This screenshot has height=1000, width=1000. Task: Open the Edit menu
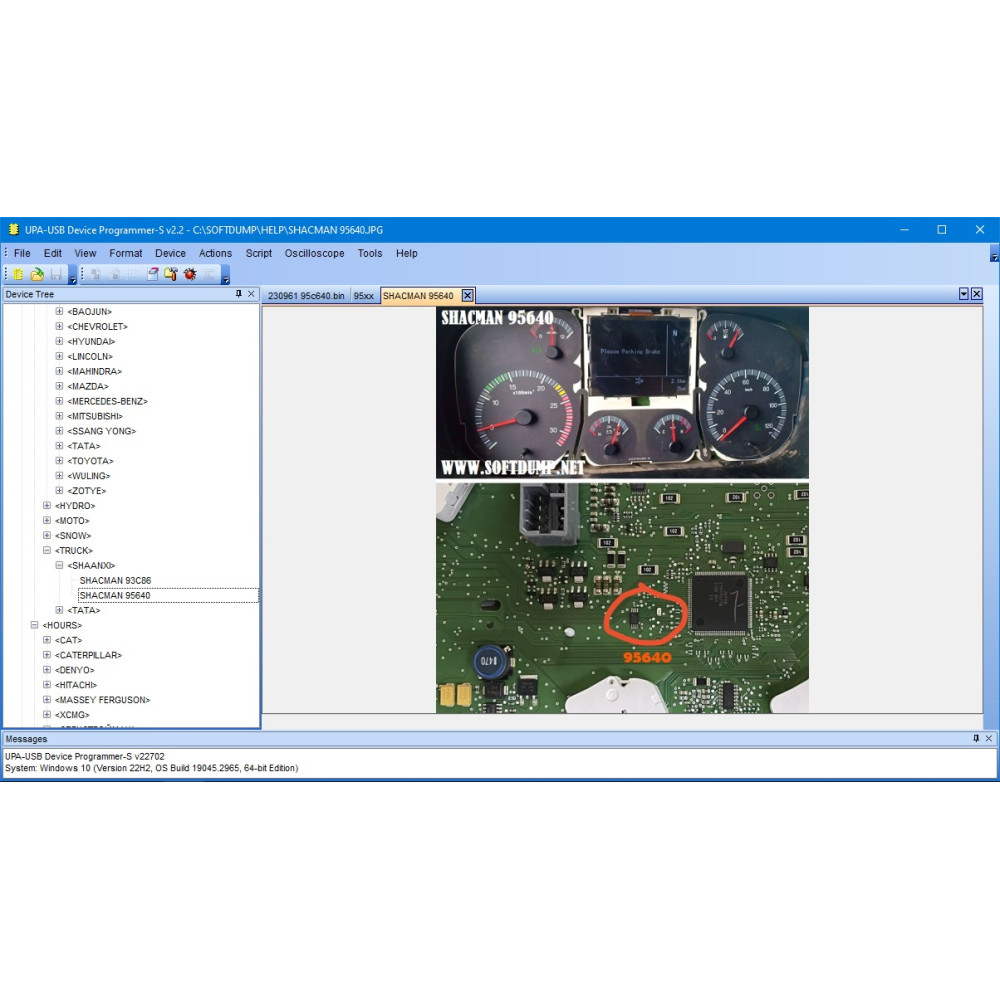coord(53,253)
